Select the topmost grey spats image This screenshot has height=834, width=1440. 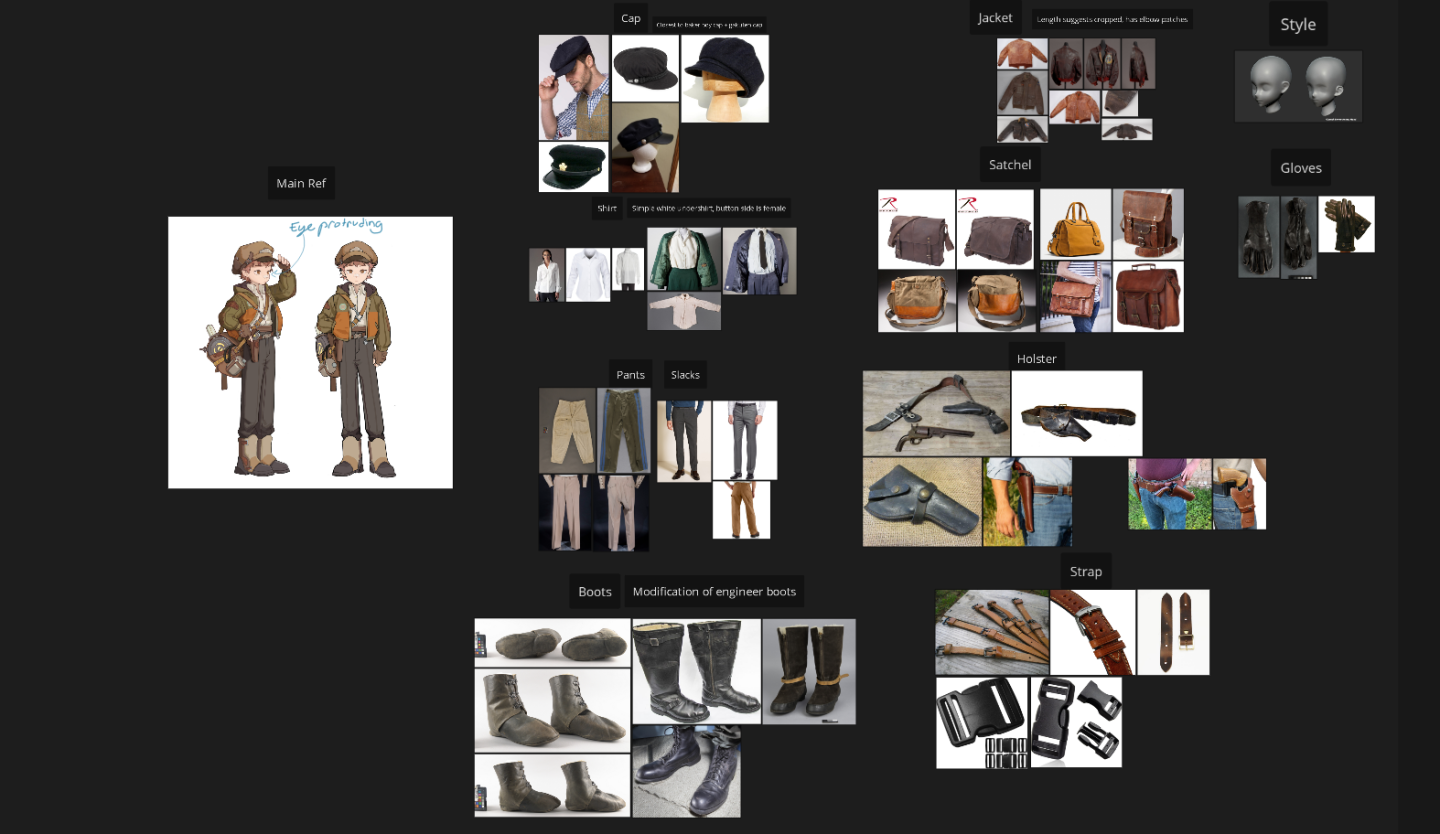coord(552,642)
